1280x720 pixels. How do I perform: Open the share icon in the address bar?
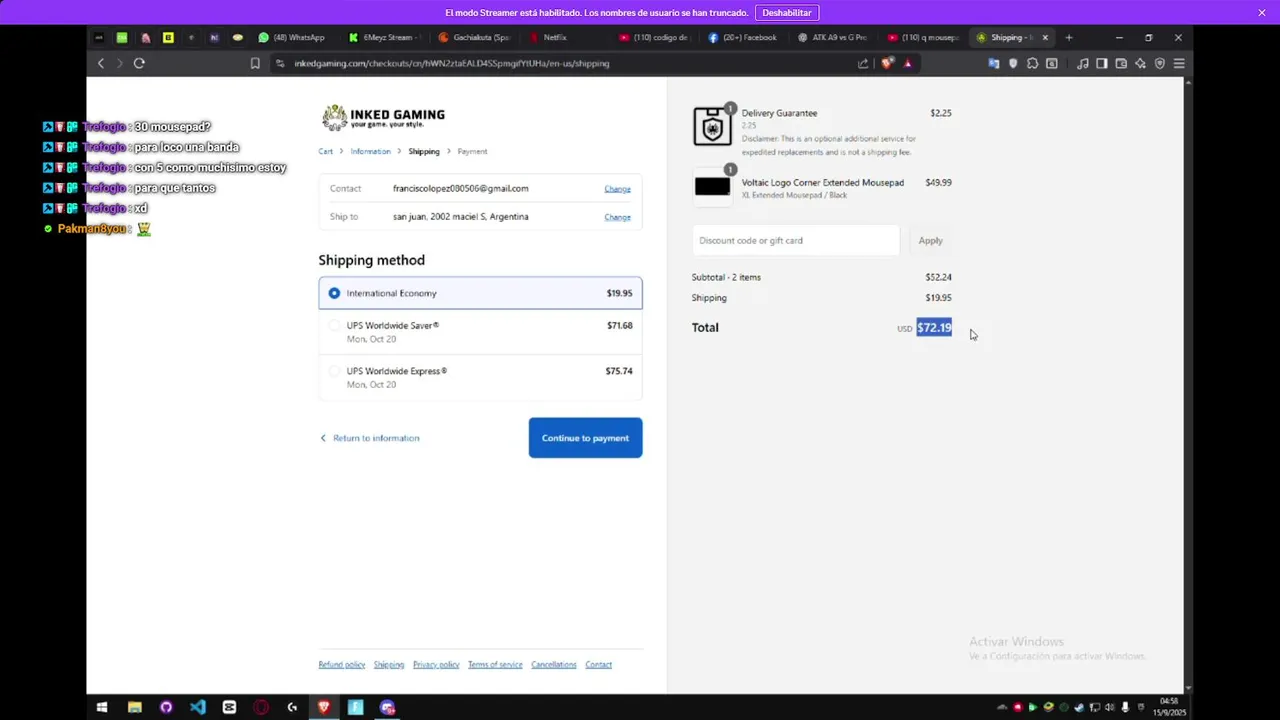pyautogui.click(x=863, y=63)
